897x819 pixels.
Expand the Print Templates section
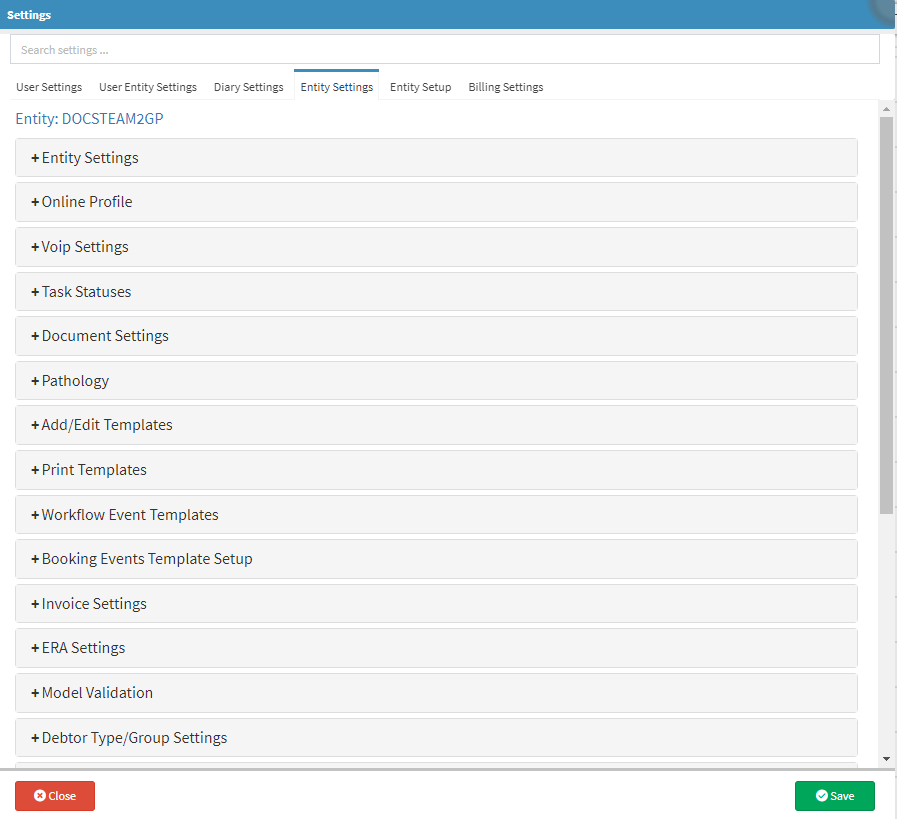click(436, 470)
